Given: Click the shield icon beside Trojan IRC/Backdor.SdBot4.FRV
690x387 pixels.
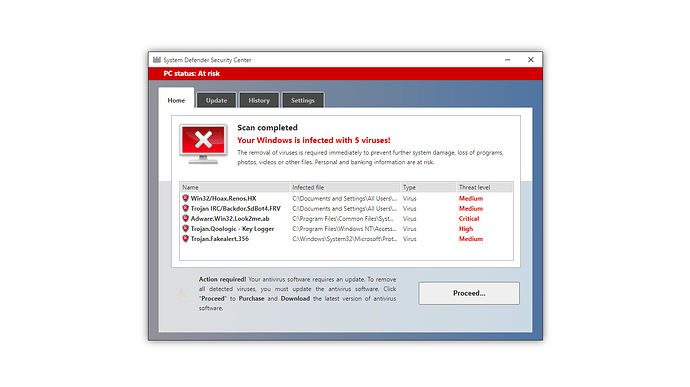Looking at the screenshot, I should [x=186, y=209].
